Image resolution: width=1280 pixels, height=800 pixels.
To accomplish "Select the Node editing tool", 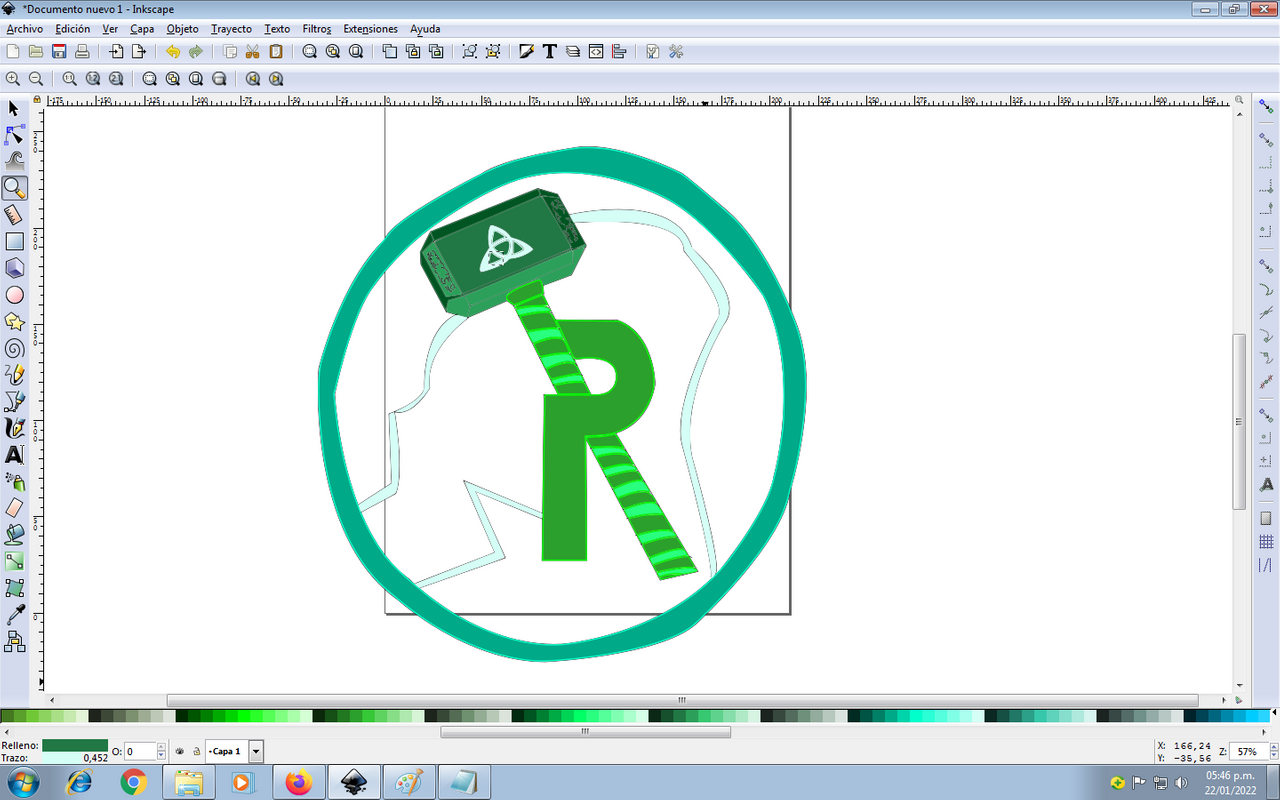I will [x=14, y=135].
